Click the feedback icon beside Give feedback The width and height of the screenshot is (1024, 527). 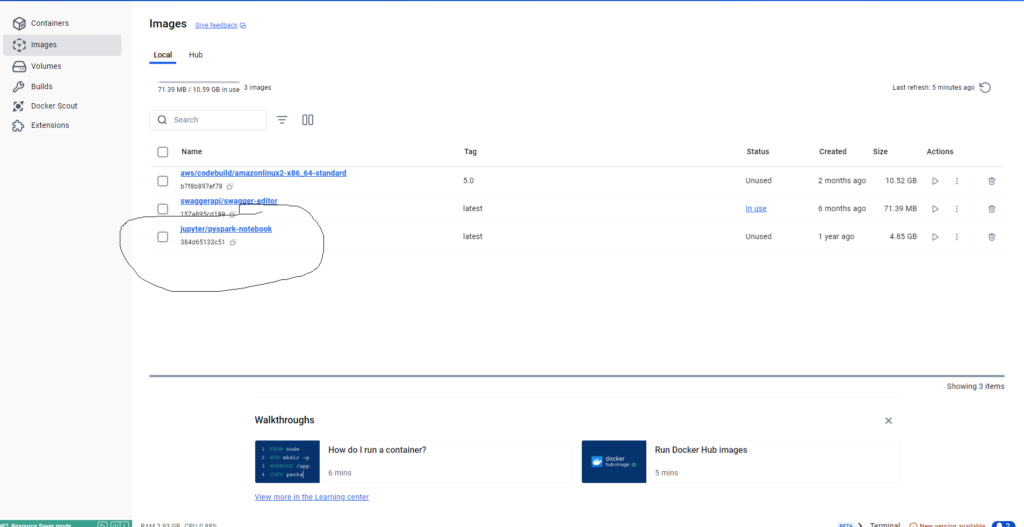243,25
